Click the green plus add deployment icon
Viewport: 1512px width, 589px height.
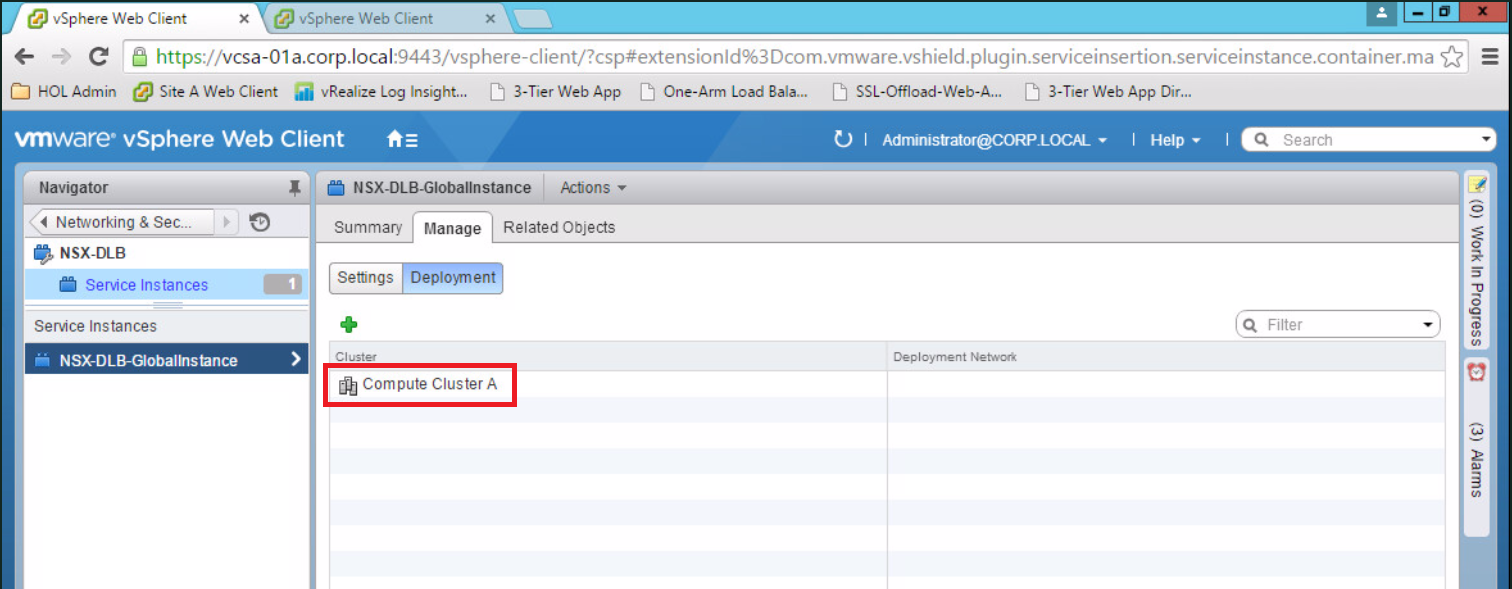tap(349, 324)
